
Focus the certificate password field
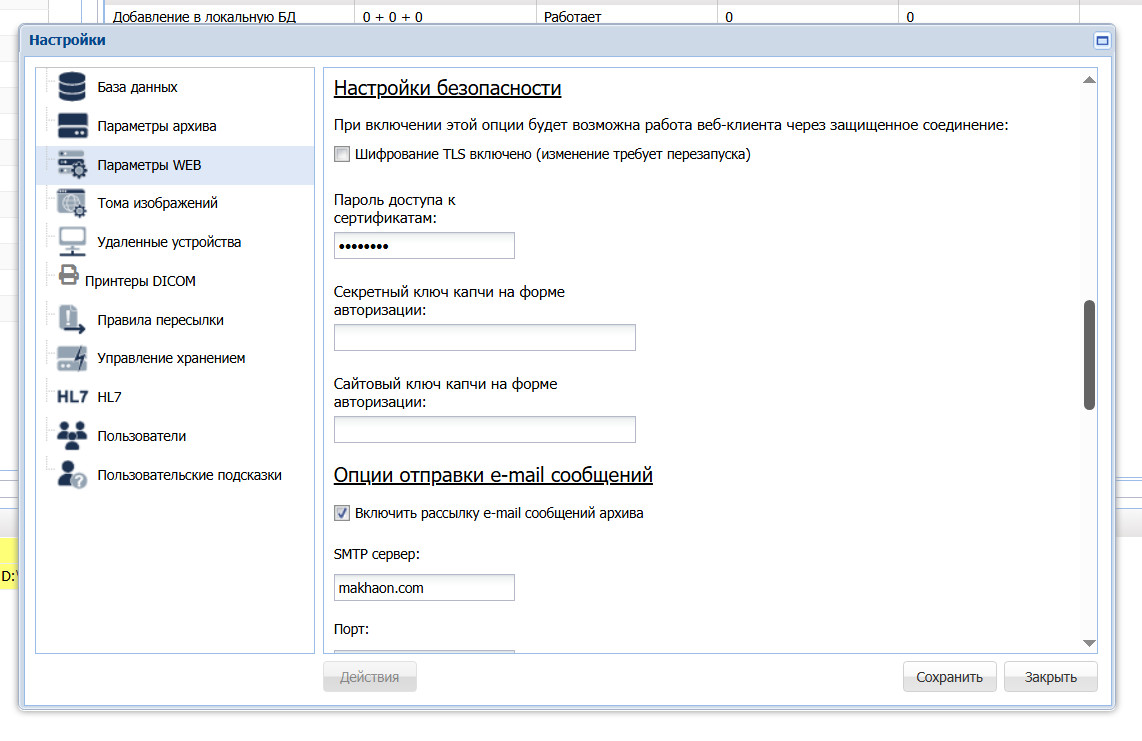point(424,246)
